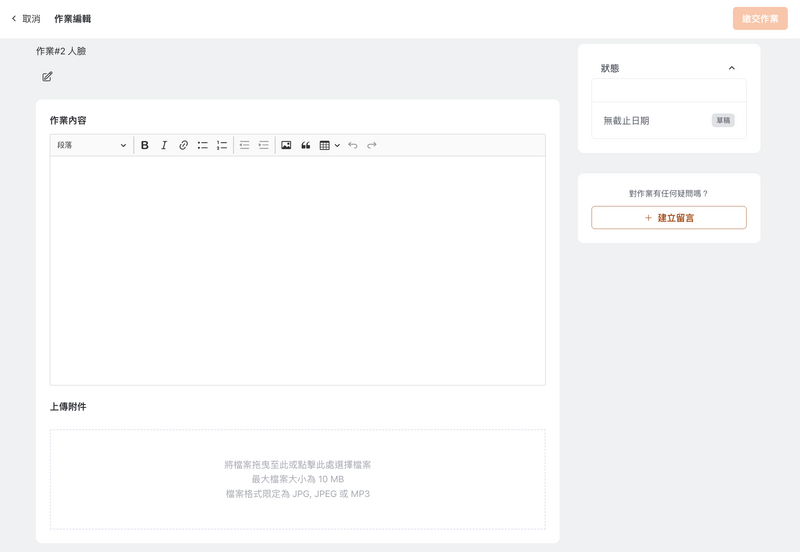Insert a numbered list
800x552 pixels.
pos(222,145)
